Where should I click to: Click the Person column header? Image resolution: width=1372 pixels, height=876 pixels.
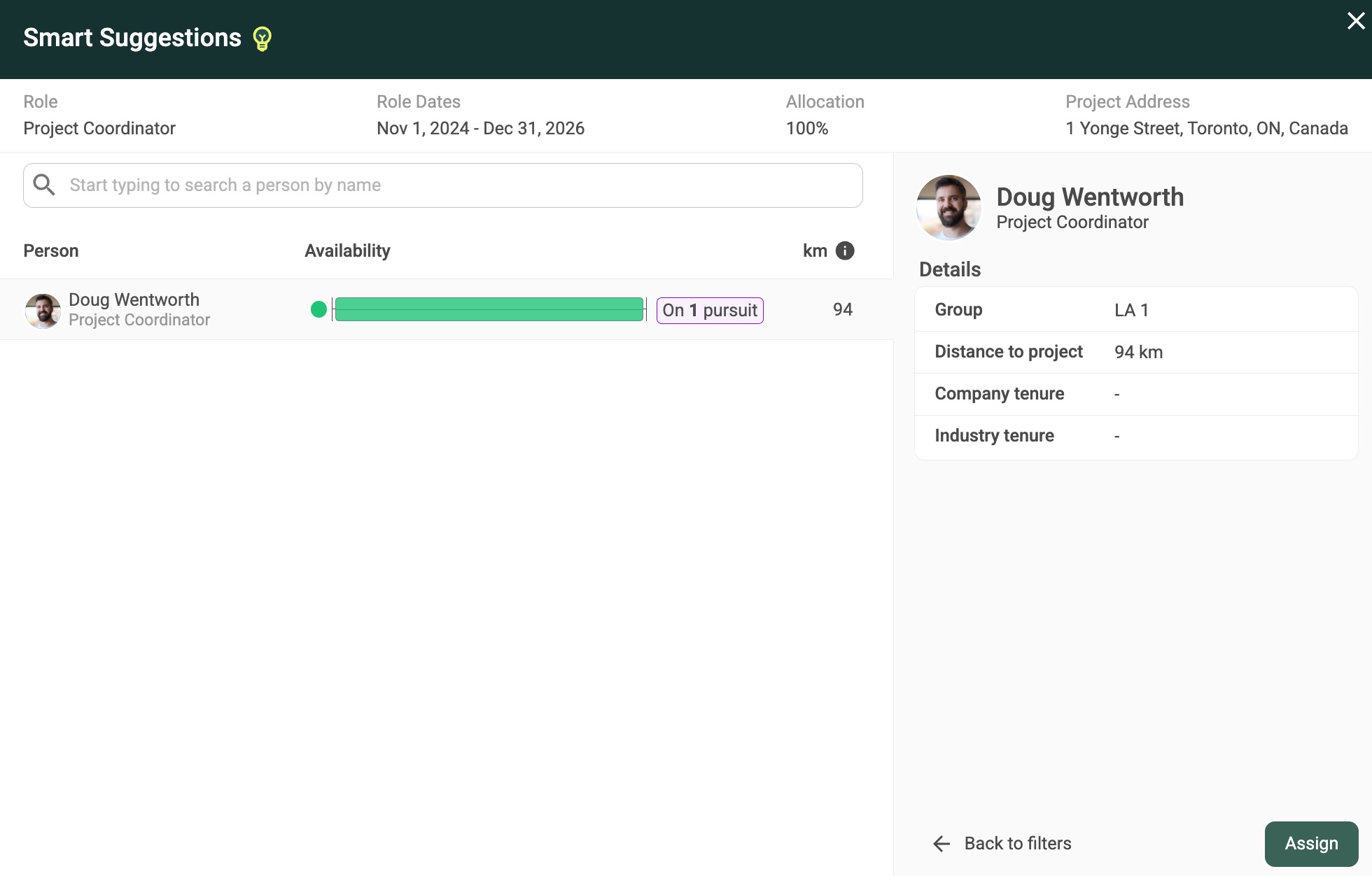pos(51,250)
